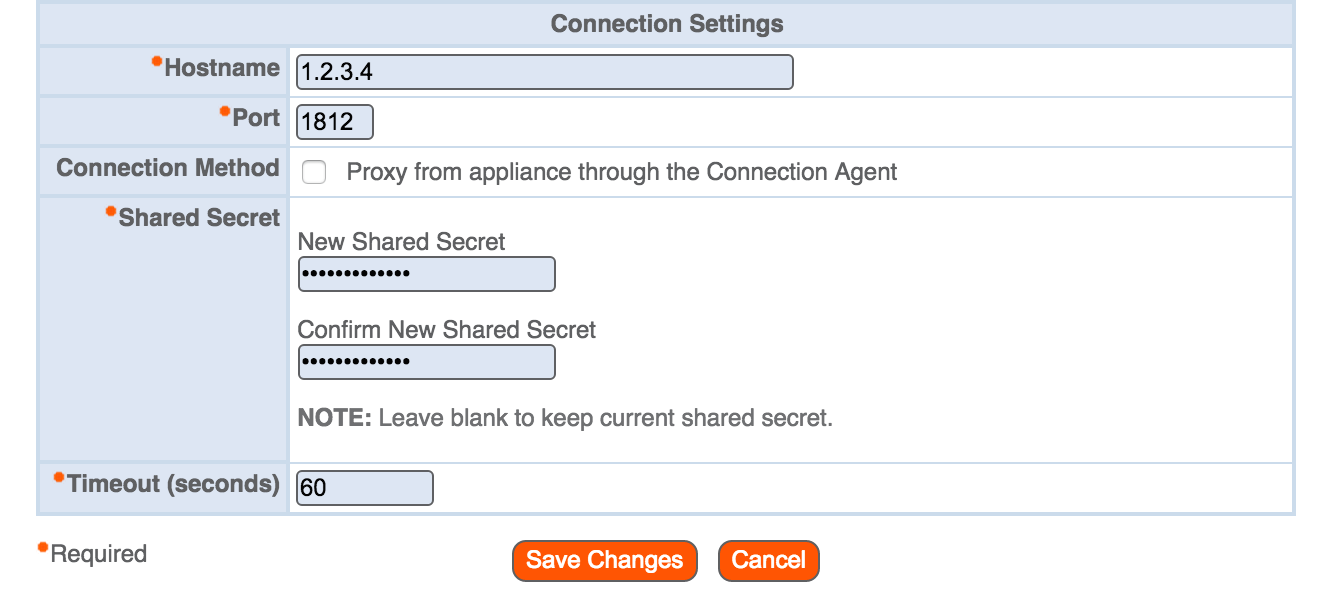
Task: Click the Timeout seconds input box
Action: 363,488
